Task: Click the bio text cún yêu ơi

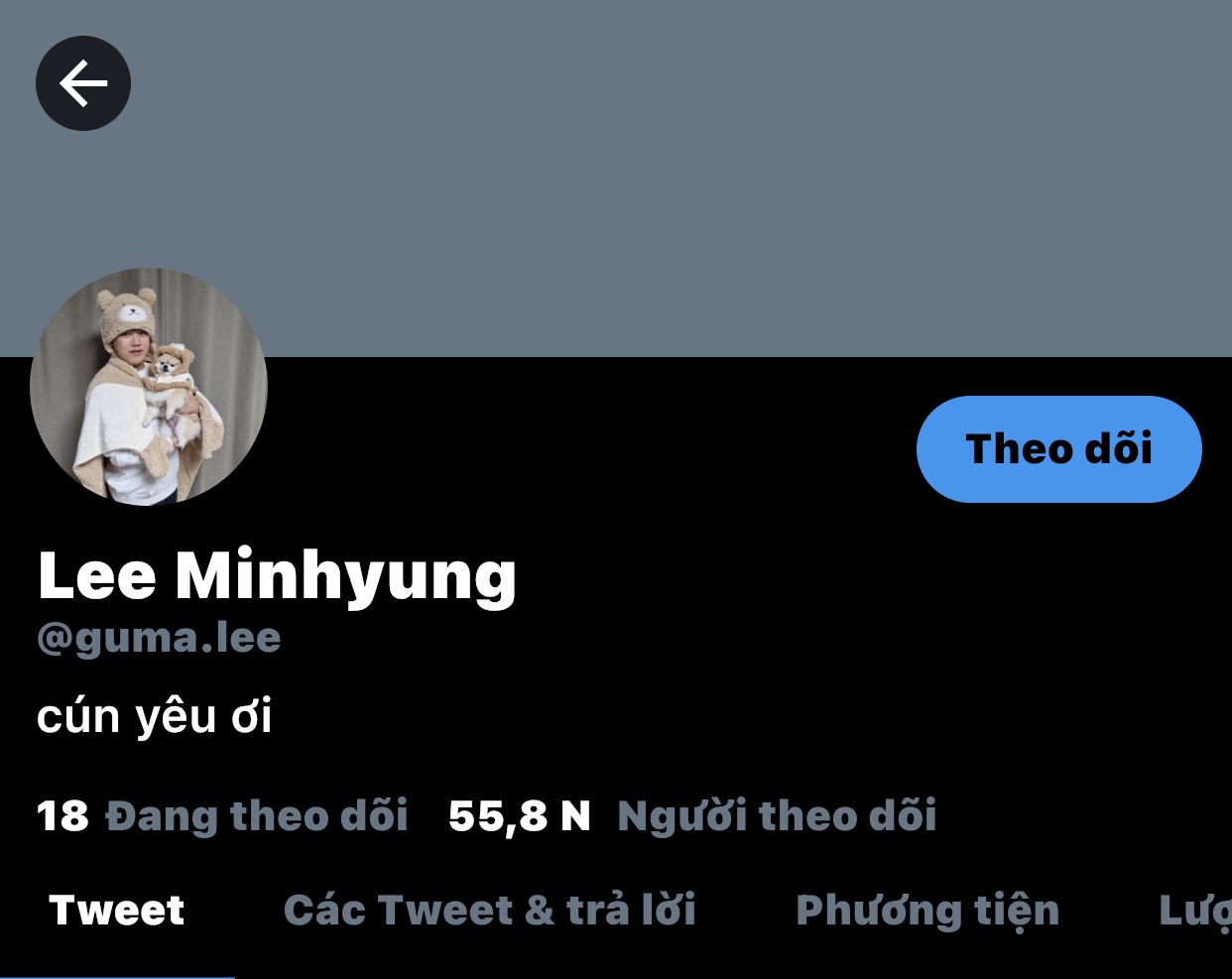Action: [155, 717]
